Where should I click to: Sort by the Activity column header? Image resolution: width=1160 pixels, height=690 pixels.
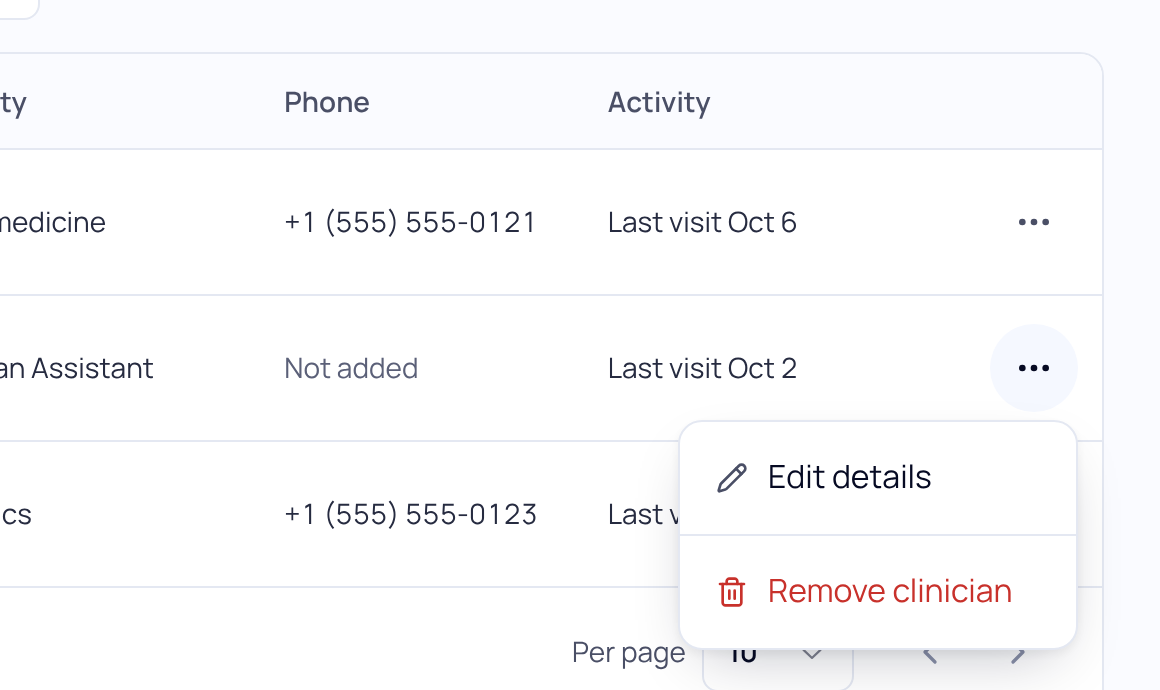pyautogui.click(x=658, y=102)
